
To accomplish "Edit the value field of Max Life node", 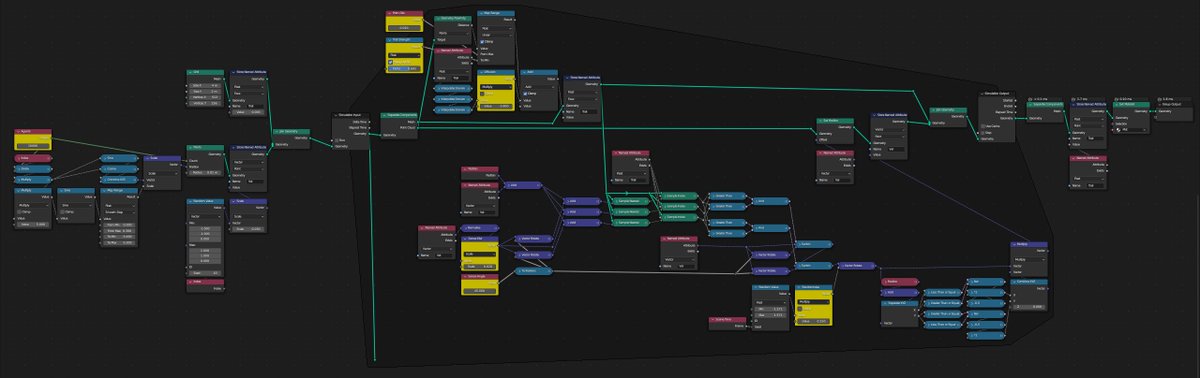I will click(x=404, y=27).
